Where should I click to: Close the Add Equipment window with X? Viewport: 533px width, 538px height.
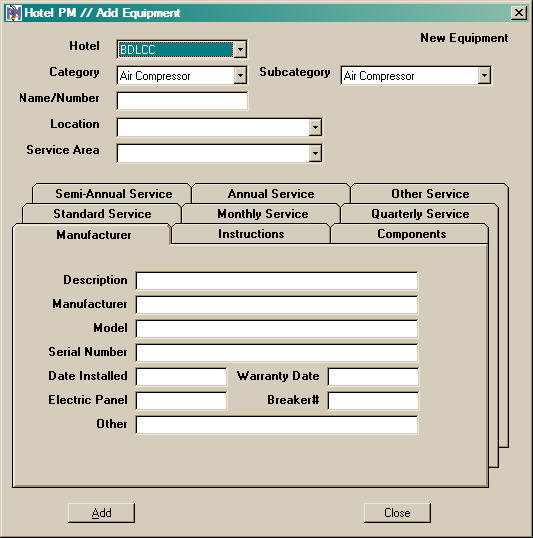[519, 13]
